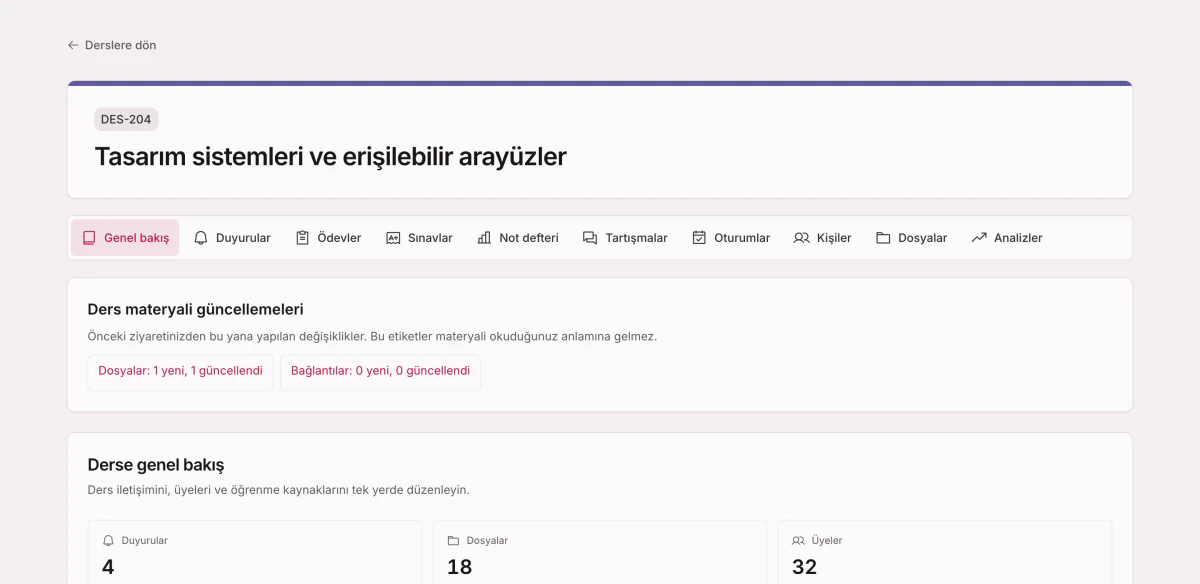Click the Derse genel bakış heading
The image size is (1200, 584).
(156, 465)
